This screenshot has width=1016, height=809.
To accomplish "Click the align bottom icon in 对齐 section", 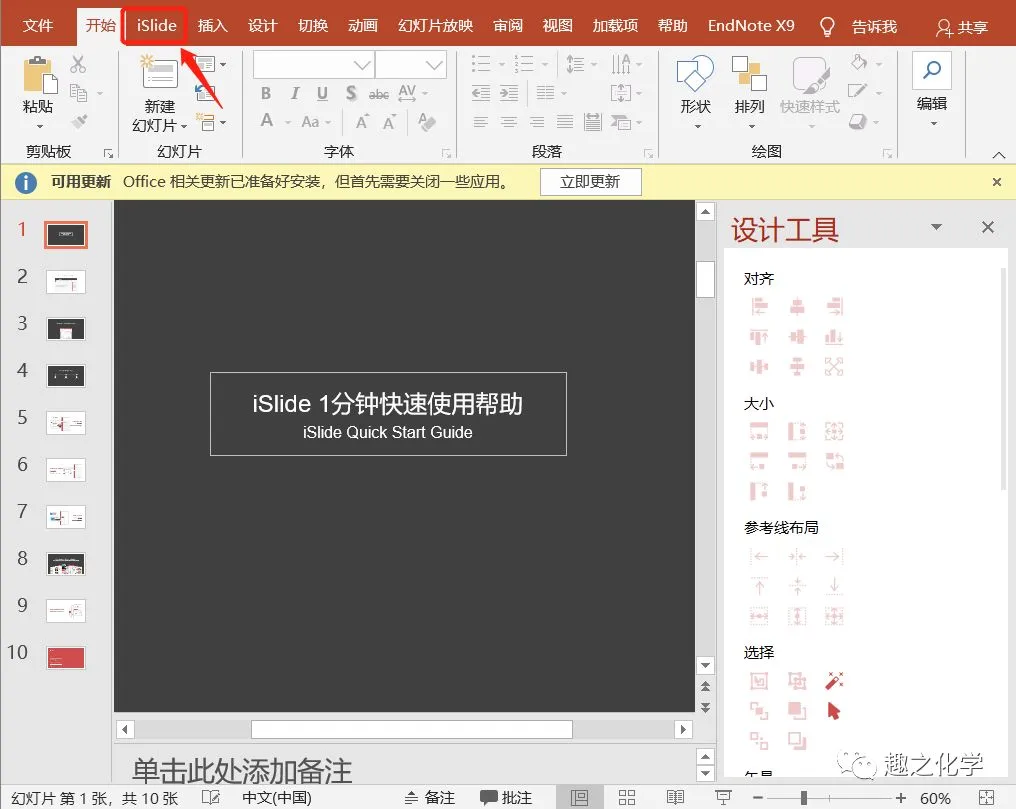I will [835, 336].
